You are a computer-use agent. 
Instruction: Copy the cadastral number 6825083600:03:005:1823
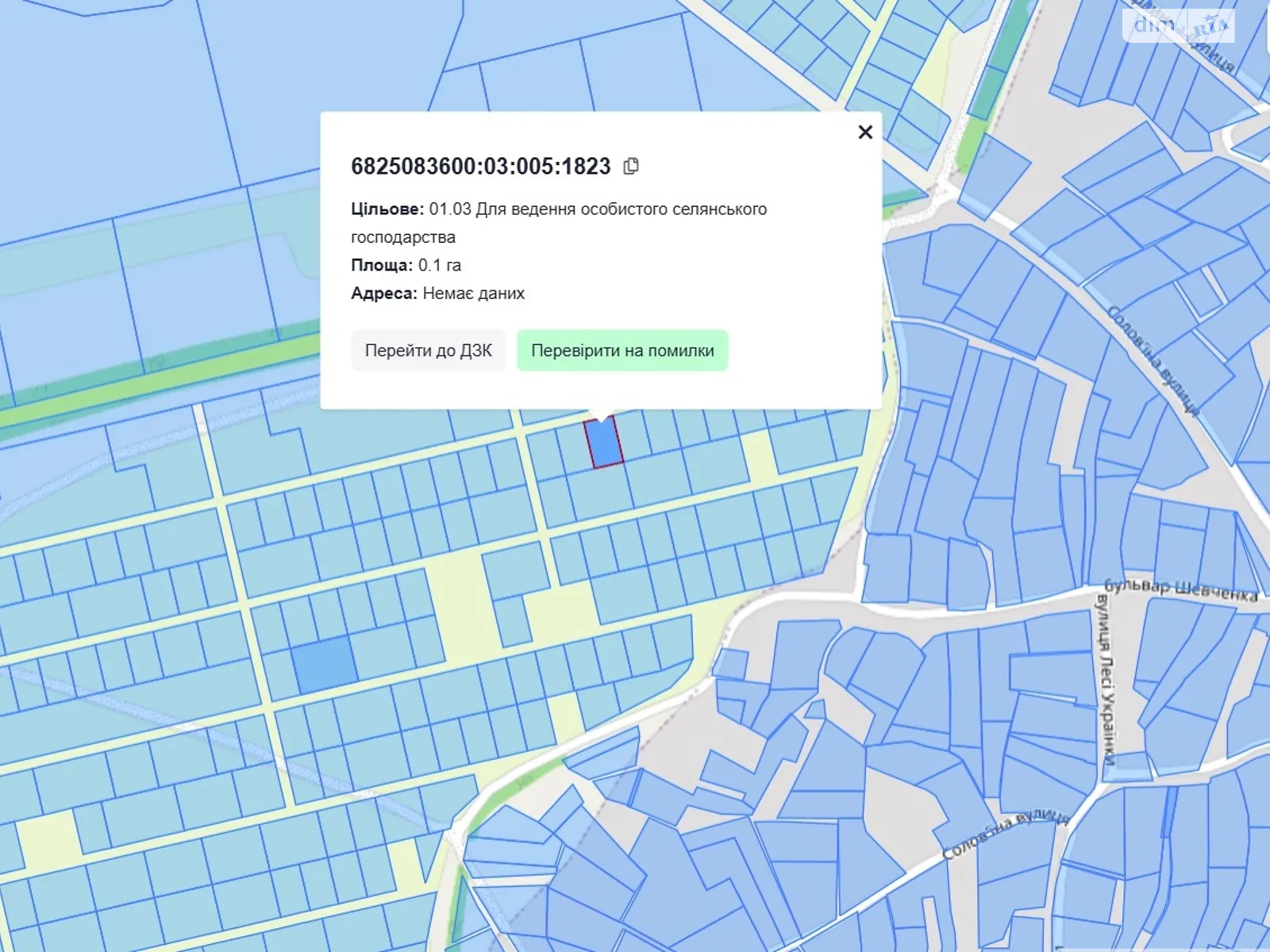click(x=631, y=166)
